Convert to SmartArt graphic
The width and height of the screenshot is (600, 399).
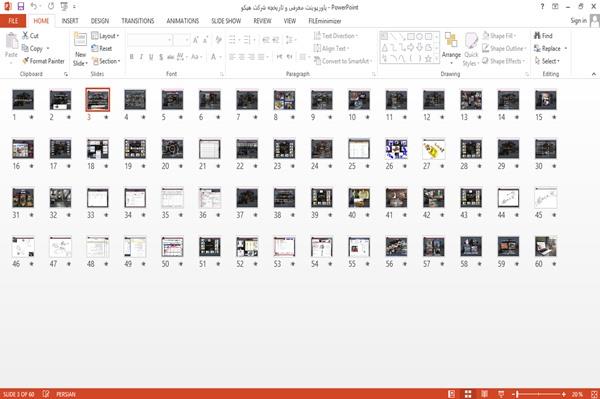click(342, 61)
